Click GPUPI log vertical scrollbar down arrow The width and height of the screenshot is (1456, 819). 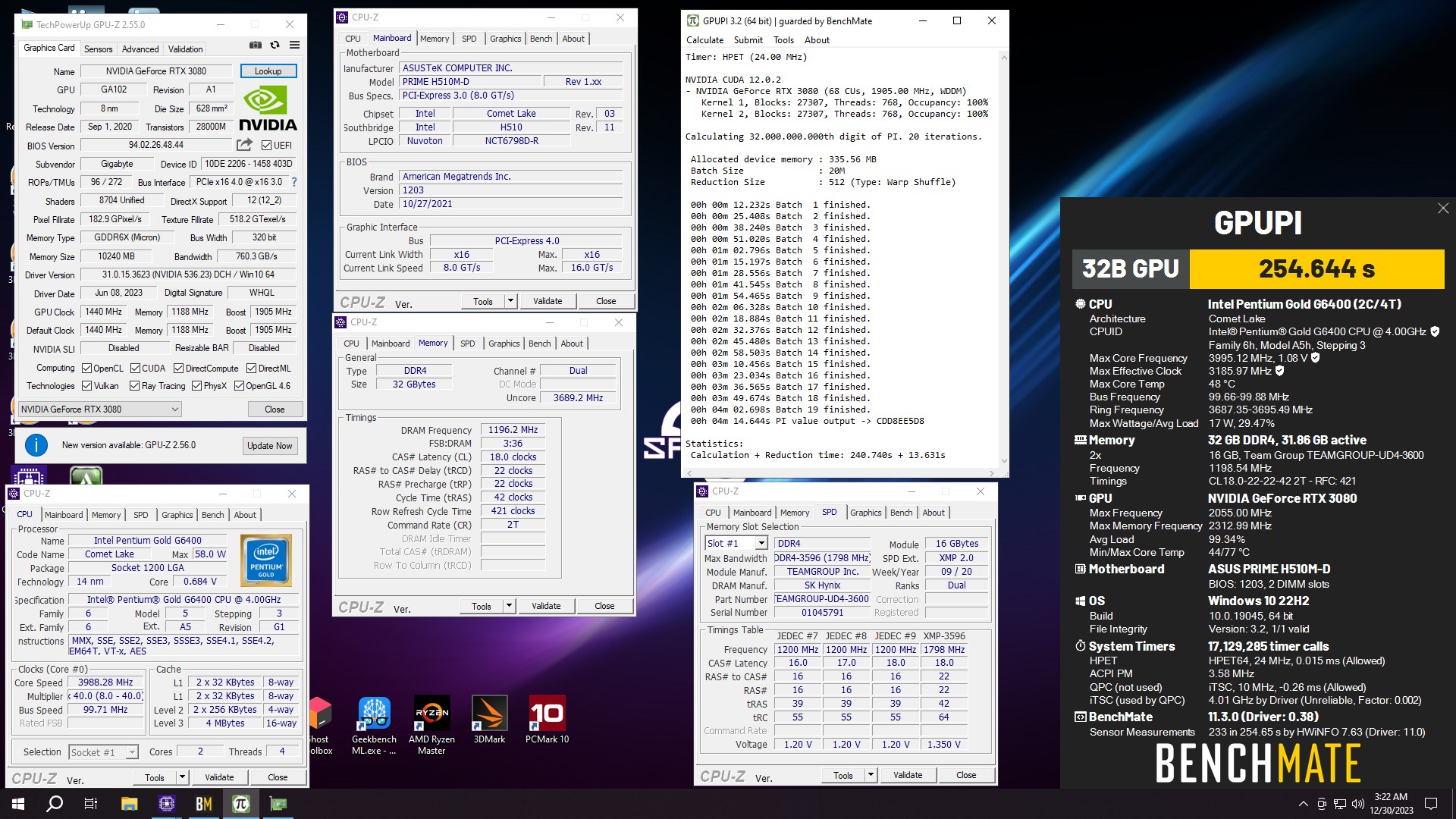coord(1004,461)
